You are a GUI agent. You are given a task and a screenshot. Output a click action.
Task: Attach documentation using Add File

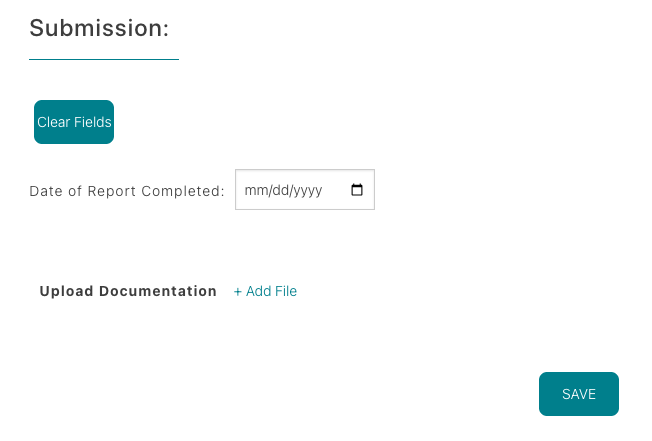point(271,291)
